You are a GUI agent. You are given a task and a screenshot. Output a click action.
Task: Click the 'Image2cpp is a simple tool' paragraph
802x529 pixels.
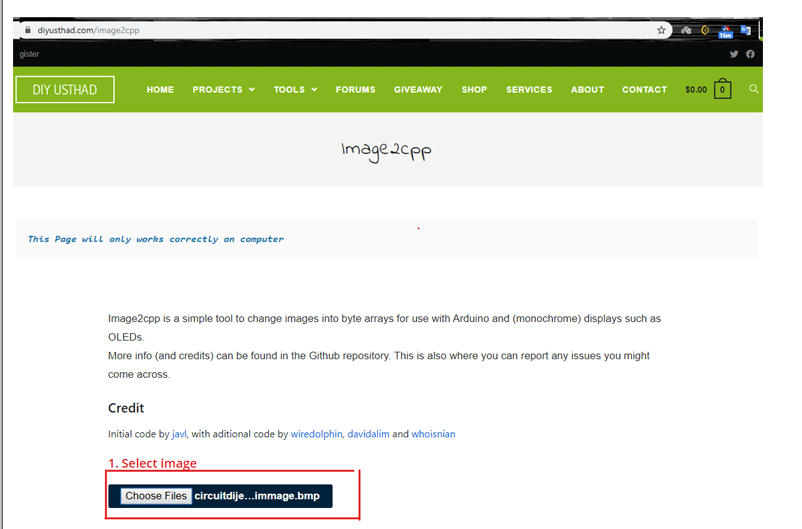pos(384,327)
